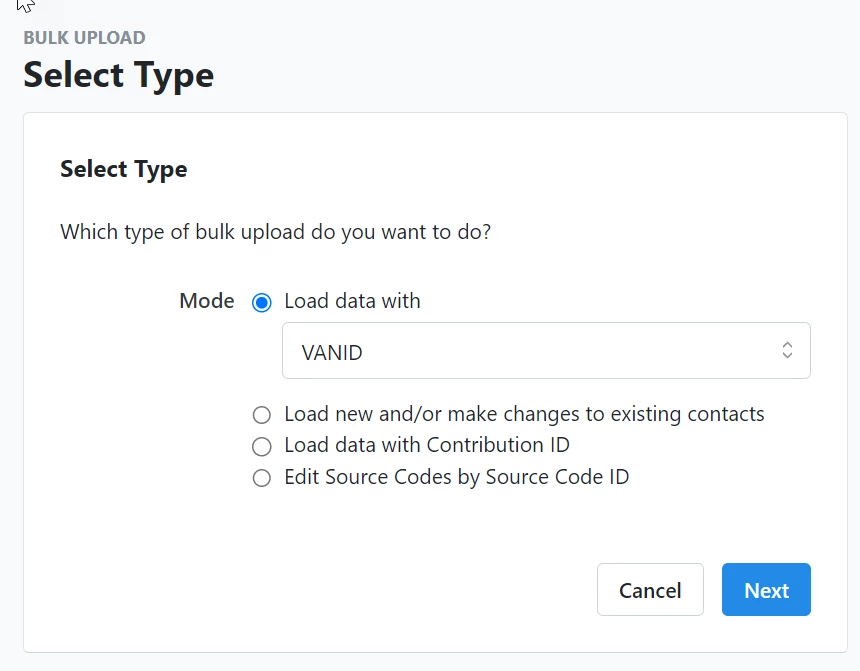
Task: Select the 'Load data with' radio button
Action: tap(262, 302)
